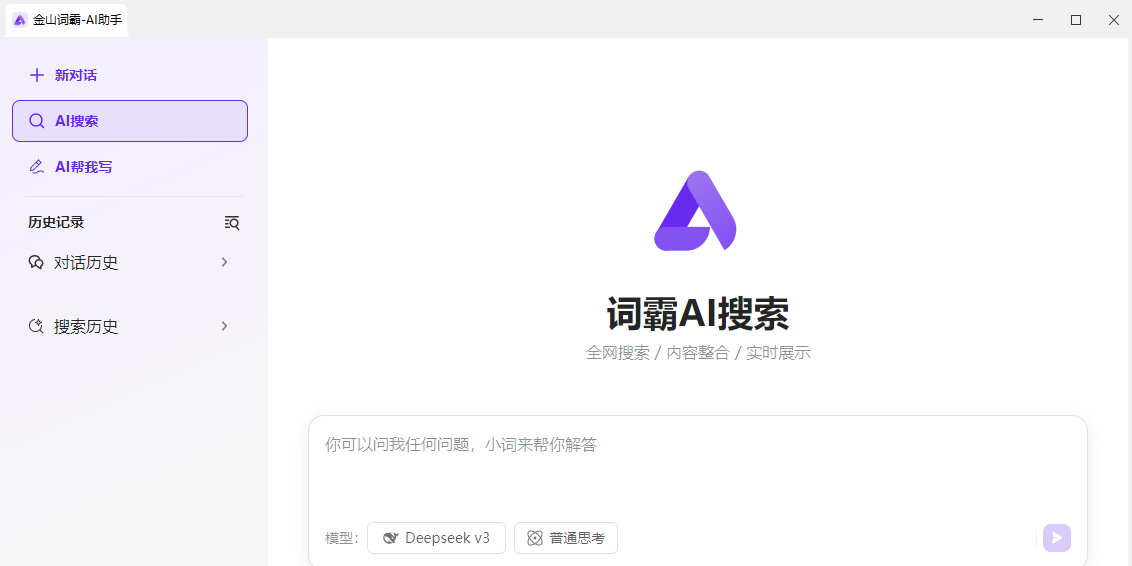Viewport: 1132px width, 566px height.
Task: Click the magnifier icon in AI搜索
Action: [36, 121]
